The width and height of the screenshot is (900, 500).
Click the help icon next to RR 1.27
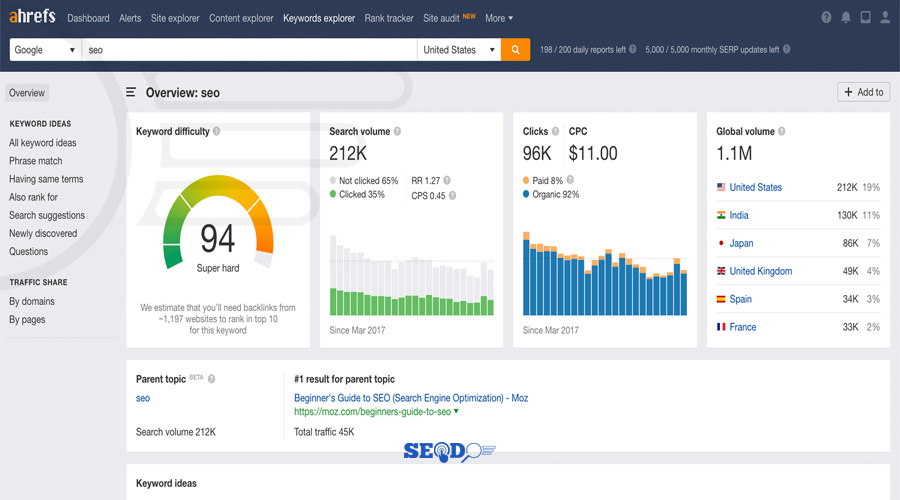(x=447, y=180)
